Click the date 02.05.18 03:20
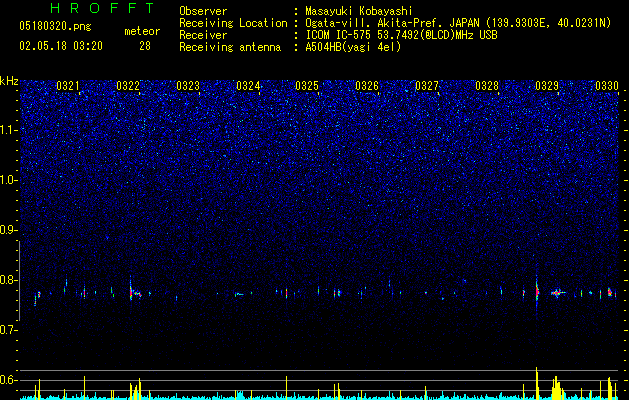This screenshot has width=629, height=400. (x=61, y=46)
